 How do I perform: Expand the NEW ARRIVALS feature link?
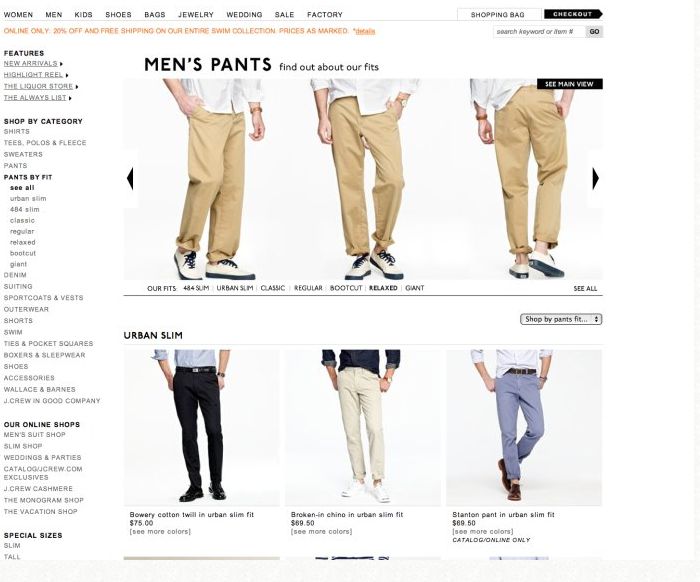[x=33, y=63]
